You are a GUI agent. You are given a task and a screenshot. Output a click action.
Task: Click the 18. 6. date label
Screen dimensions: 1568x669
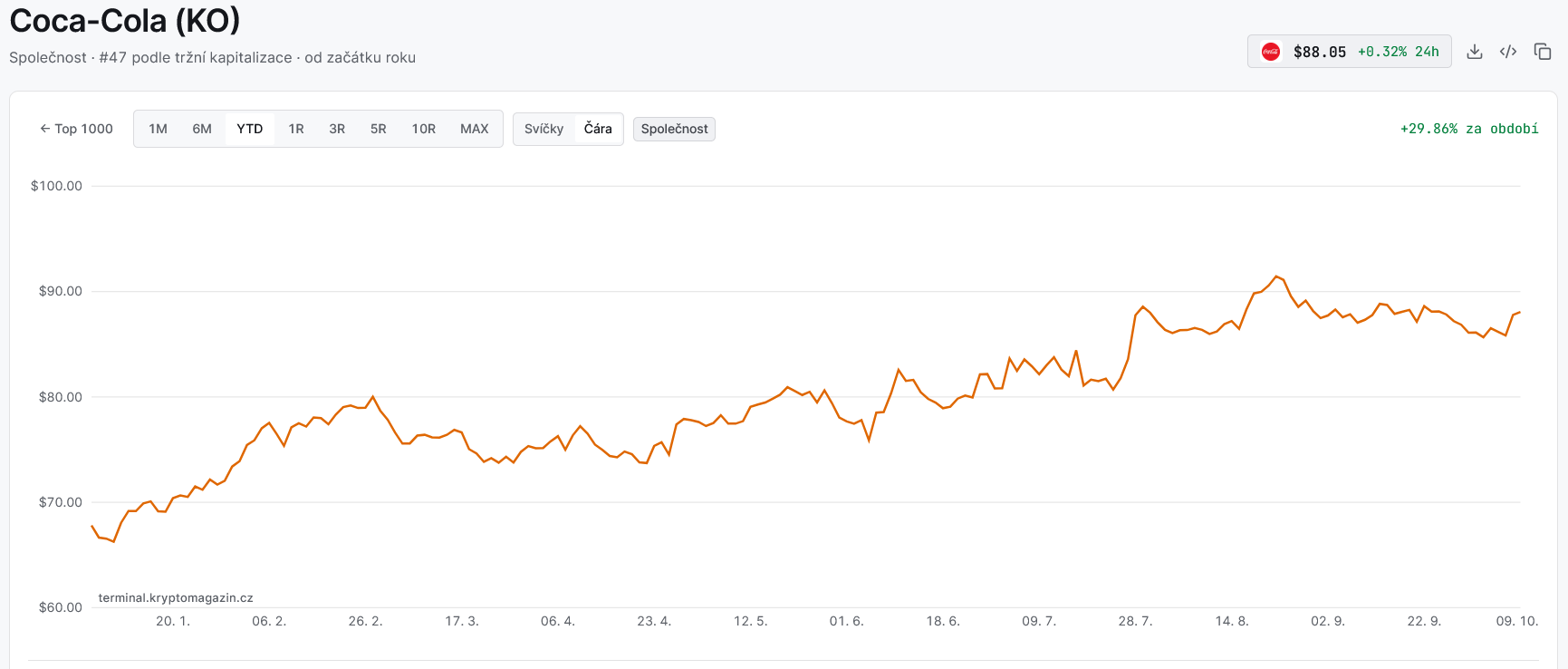pos(943,621)
